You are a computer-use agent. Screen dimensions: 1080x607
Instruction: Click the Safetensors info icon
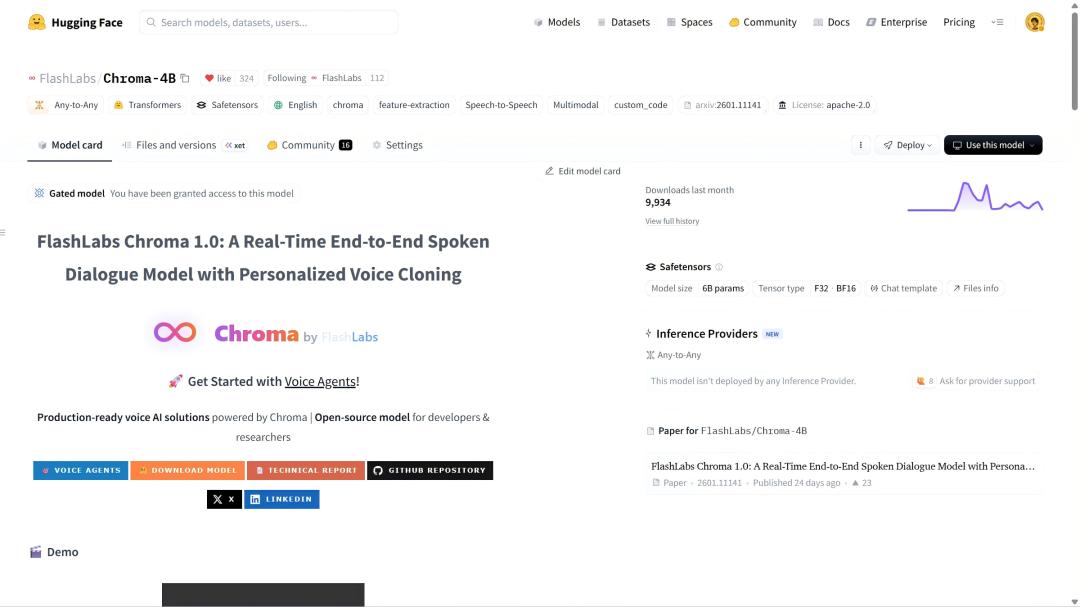point(719,267)
